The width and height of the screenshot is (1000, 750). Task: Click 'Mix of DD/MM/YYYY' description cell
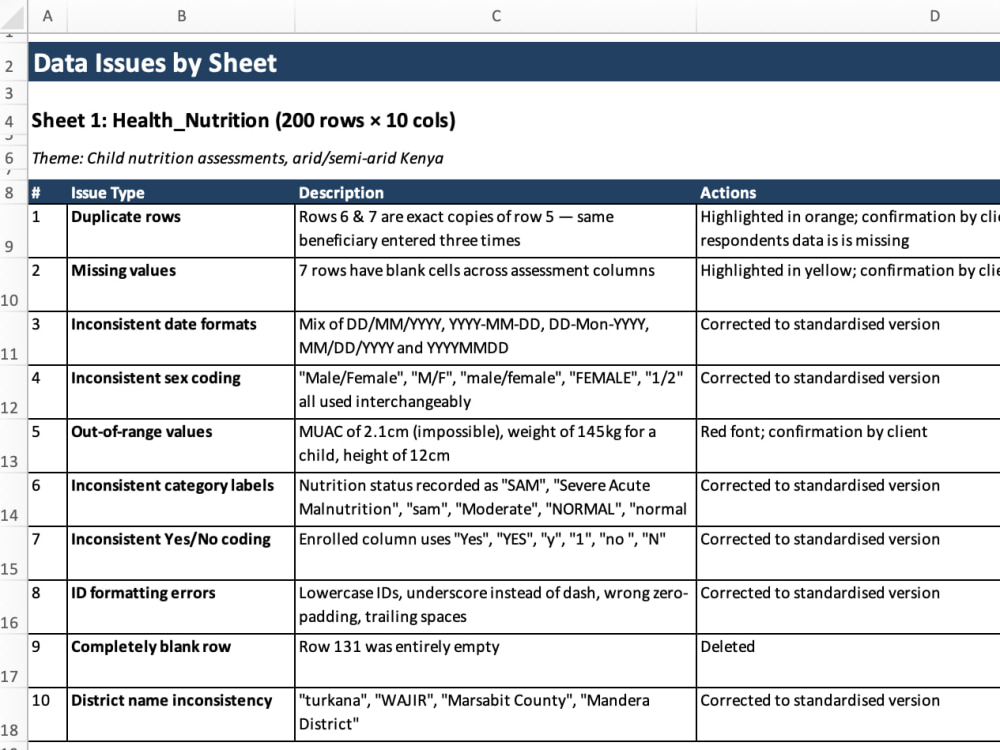(496, 338)
